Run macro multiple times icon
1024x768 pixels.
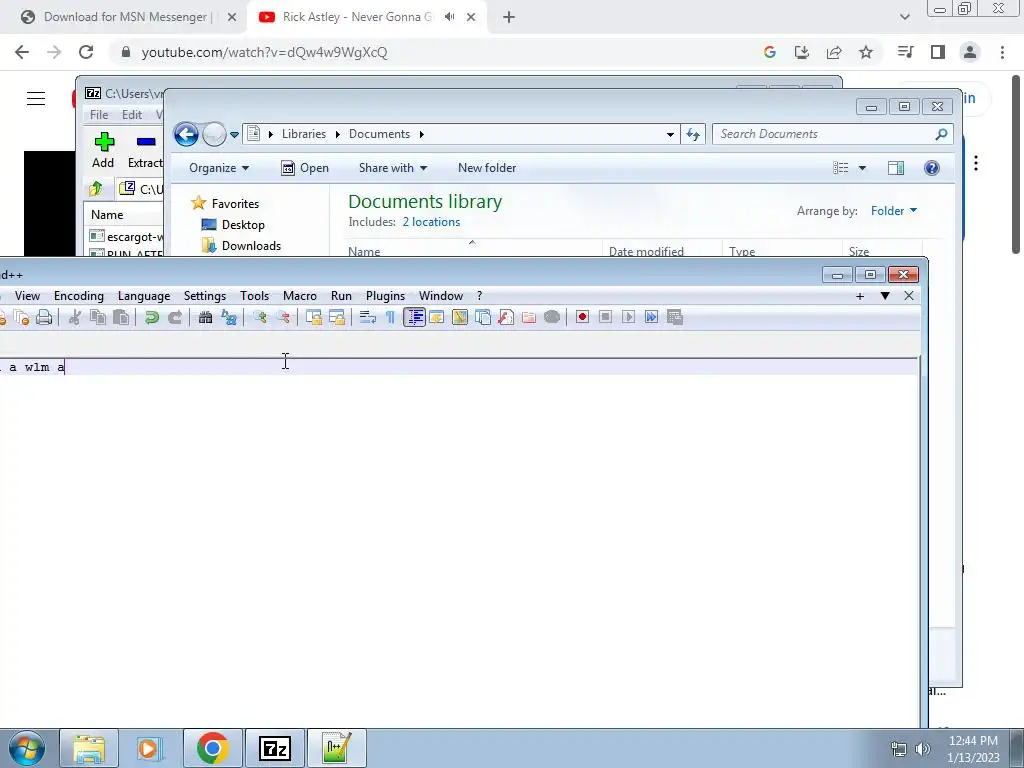(x=651, y=317)
